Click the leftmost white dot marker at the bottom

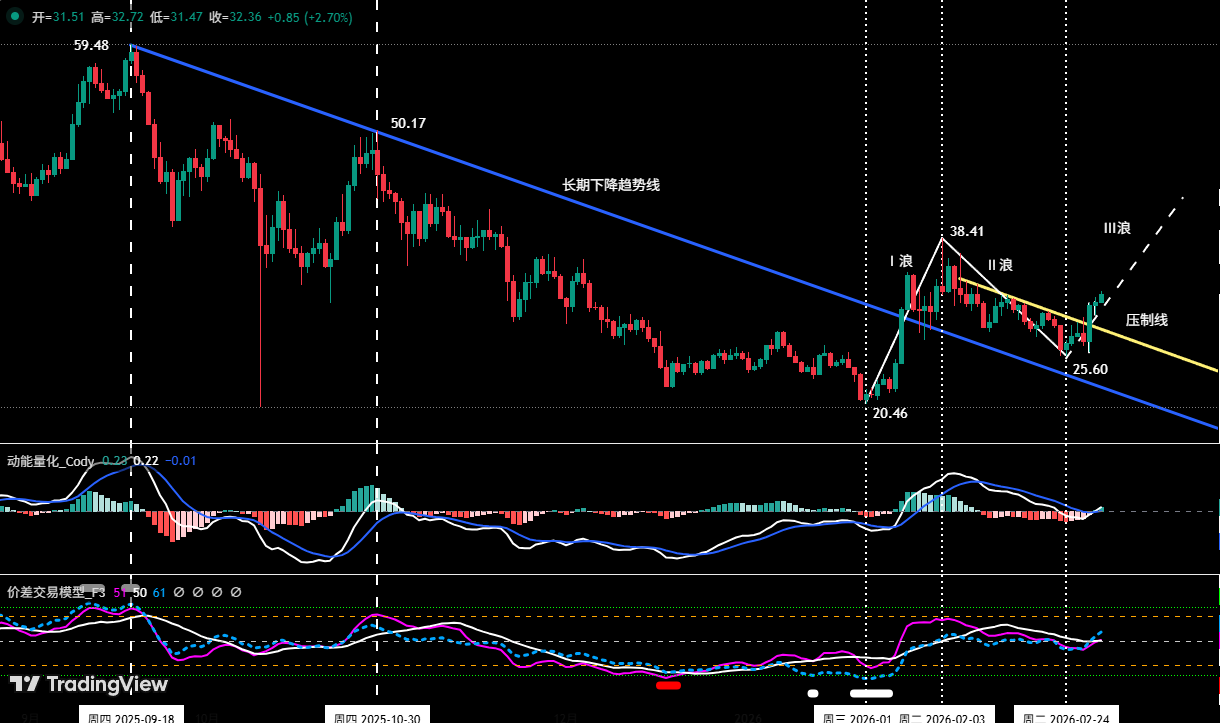tap(813, 691)
